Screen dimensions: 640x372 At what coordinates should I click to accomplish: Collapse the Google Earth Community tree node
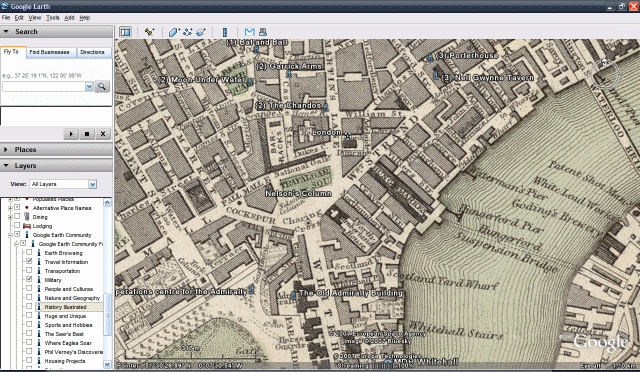10,235
